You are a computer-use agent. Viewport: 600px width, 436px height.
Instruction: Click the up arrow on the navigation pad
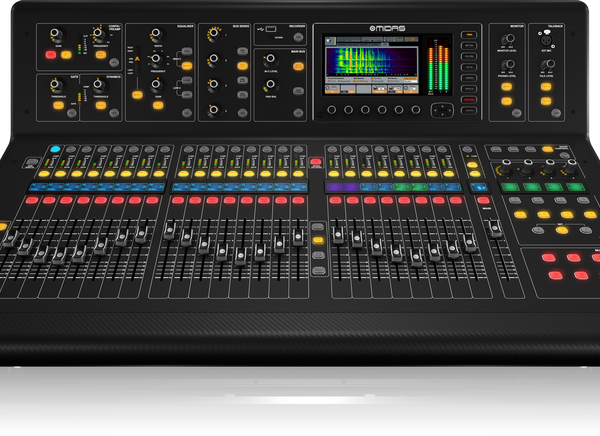point(442,106)
